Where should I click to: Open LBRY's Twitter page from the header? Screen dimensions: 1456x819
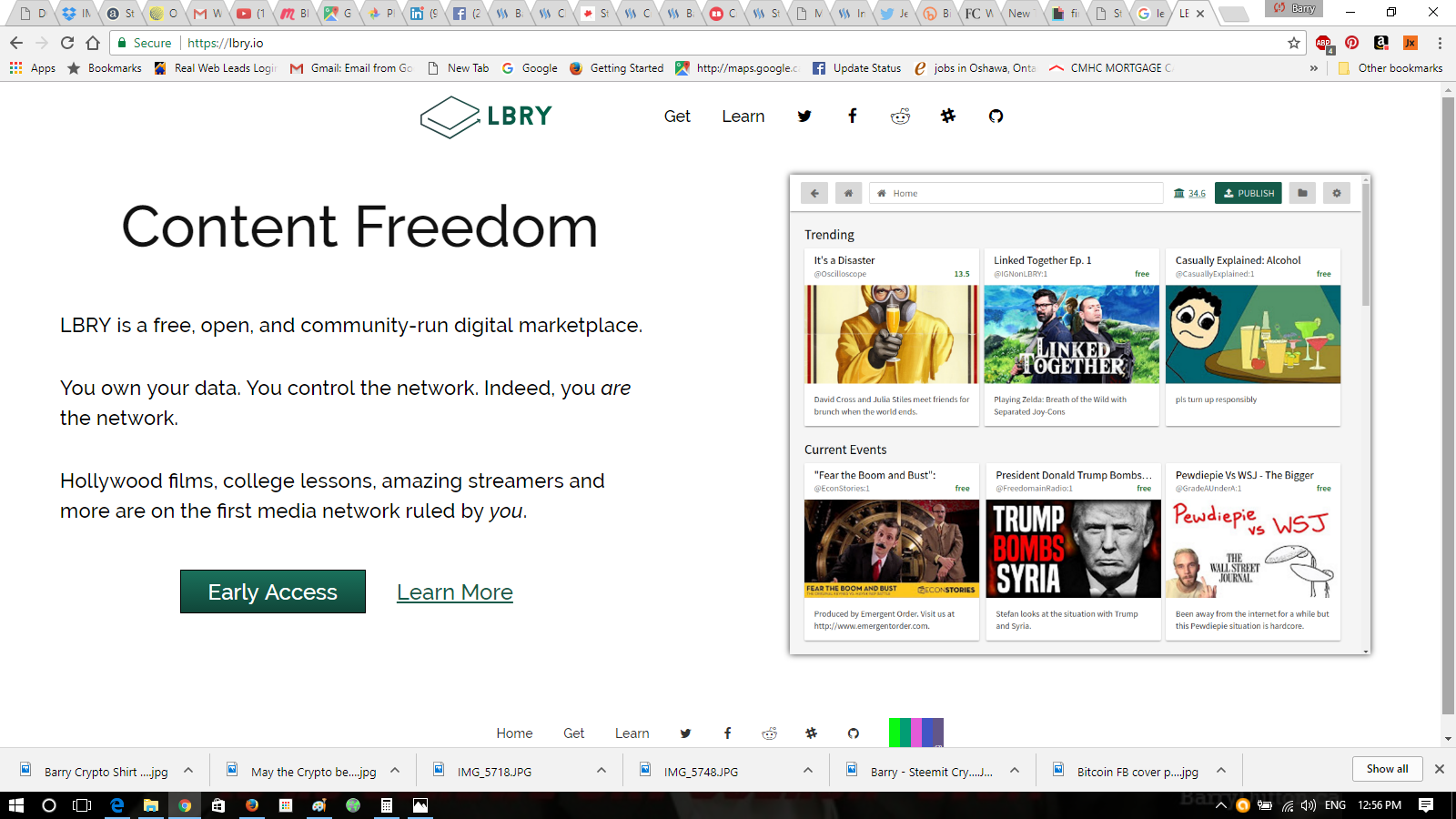(x=804, y=116)
